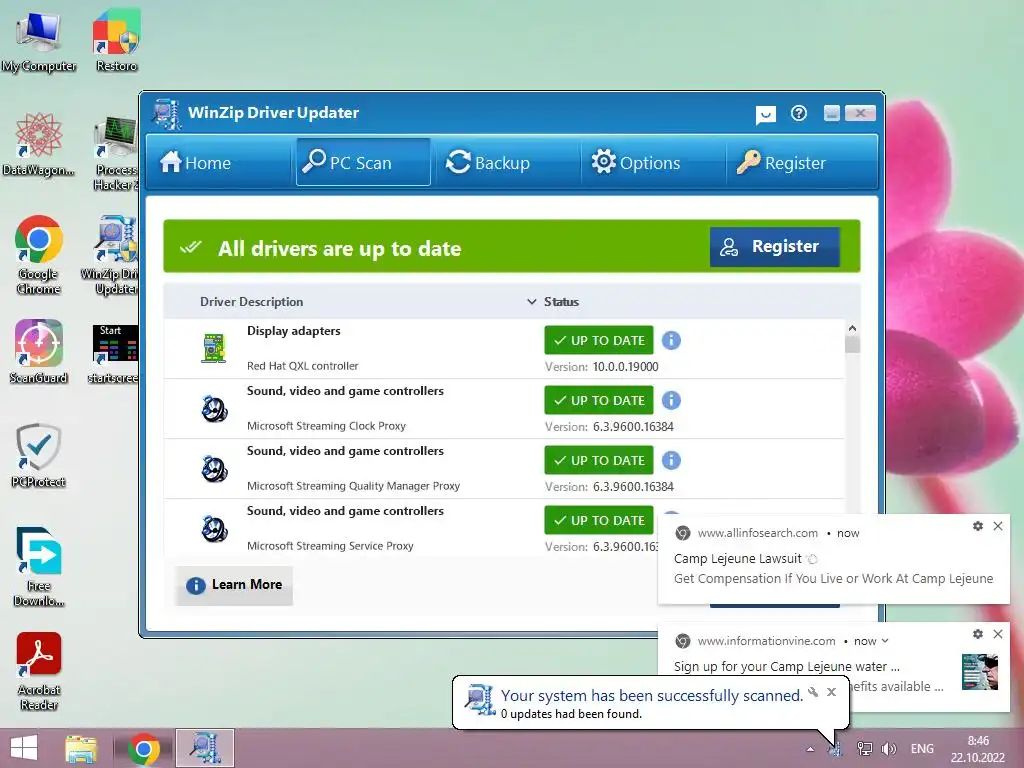Open startscreen desktop shortcut

click(x=114, y=354)
